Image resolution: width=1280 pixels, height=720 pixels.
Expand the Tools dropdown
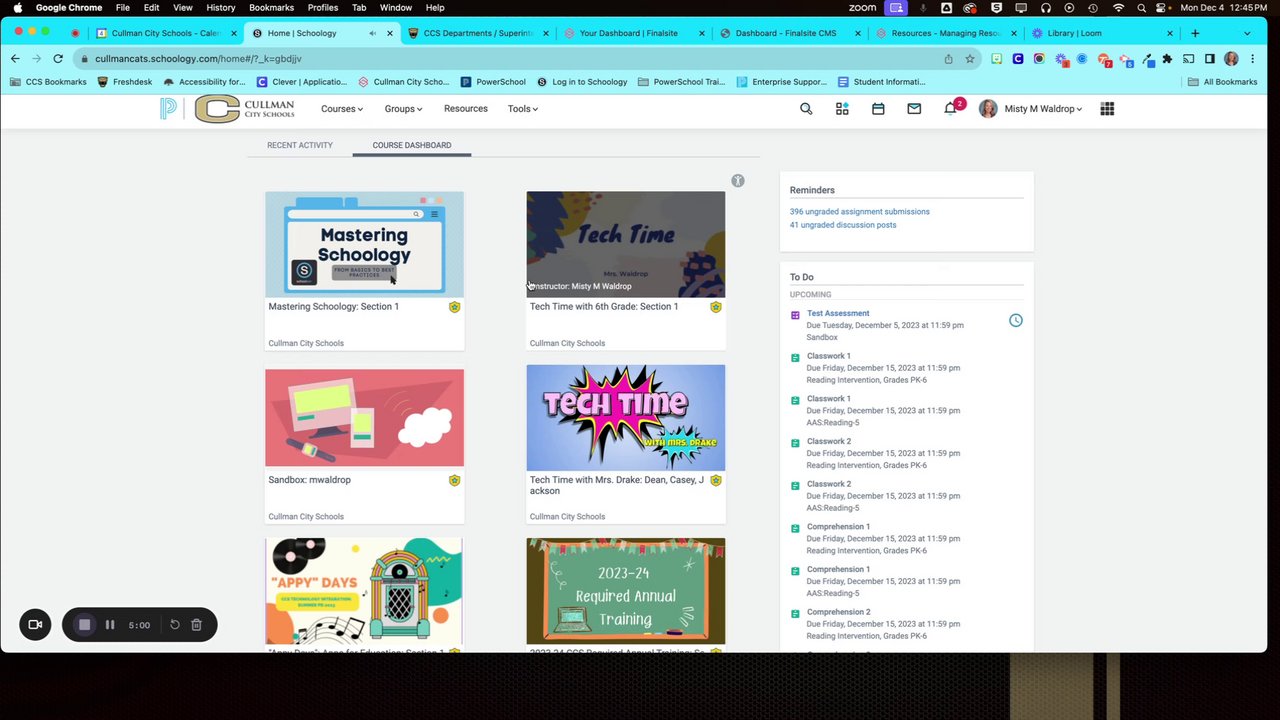523,109
